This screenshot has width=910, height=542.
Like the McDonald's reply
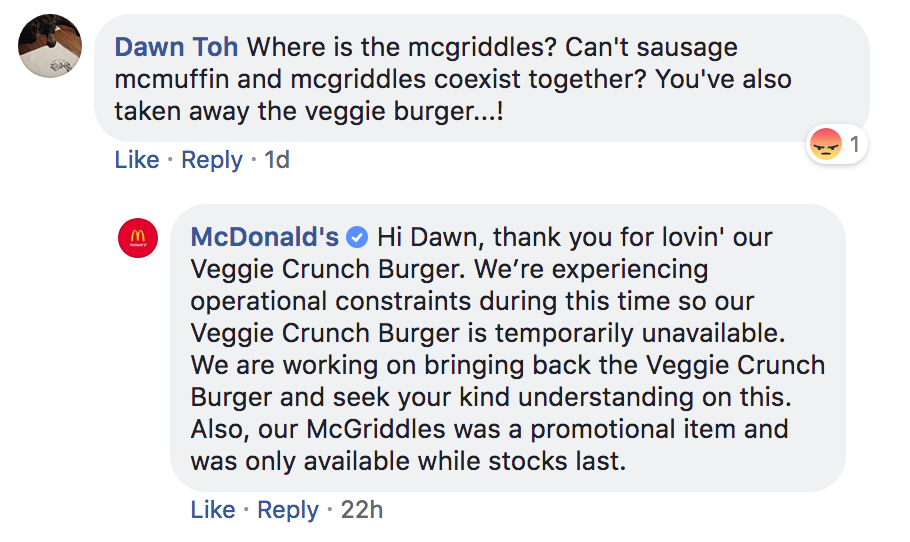coord(213,510)
